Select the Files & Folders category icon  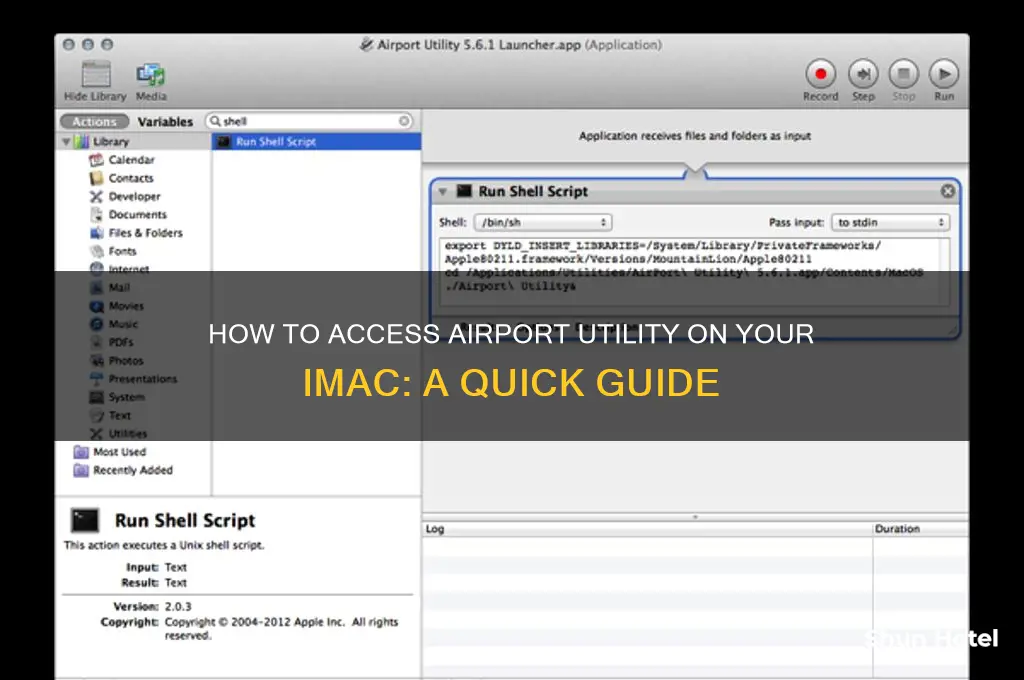coord(96,233)
